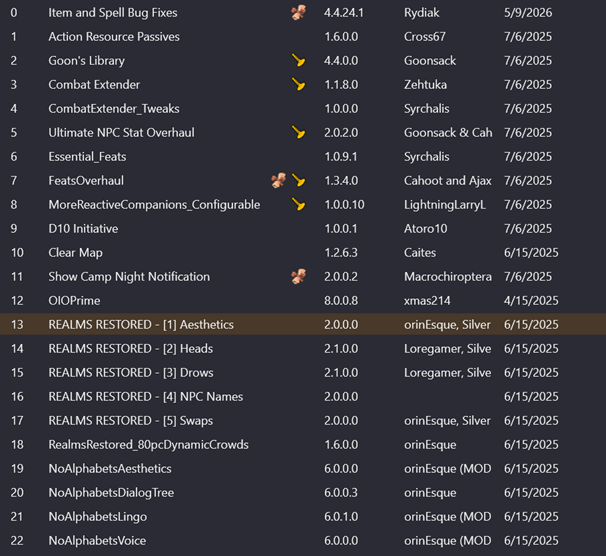Click the override icon on FeatsOverhaul row
Viewport: 606px width, 556px height.
[278, 180]
